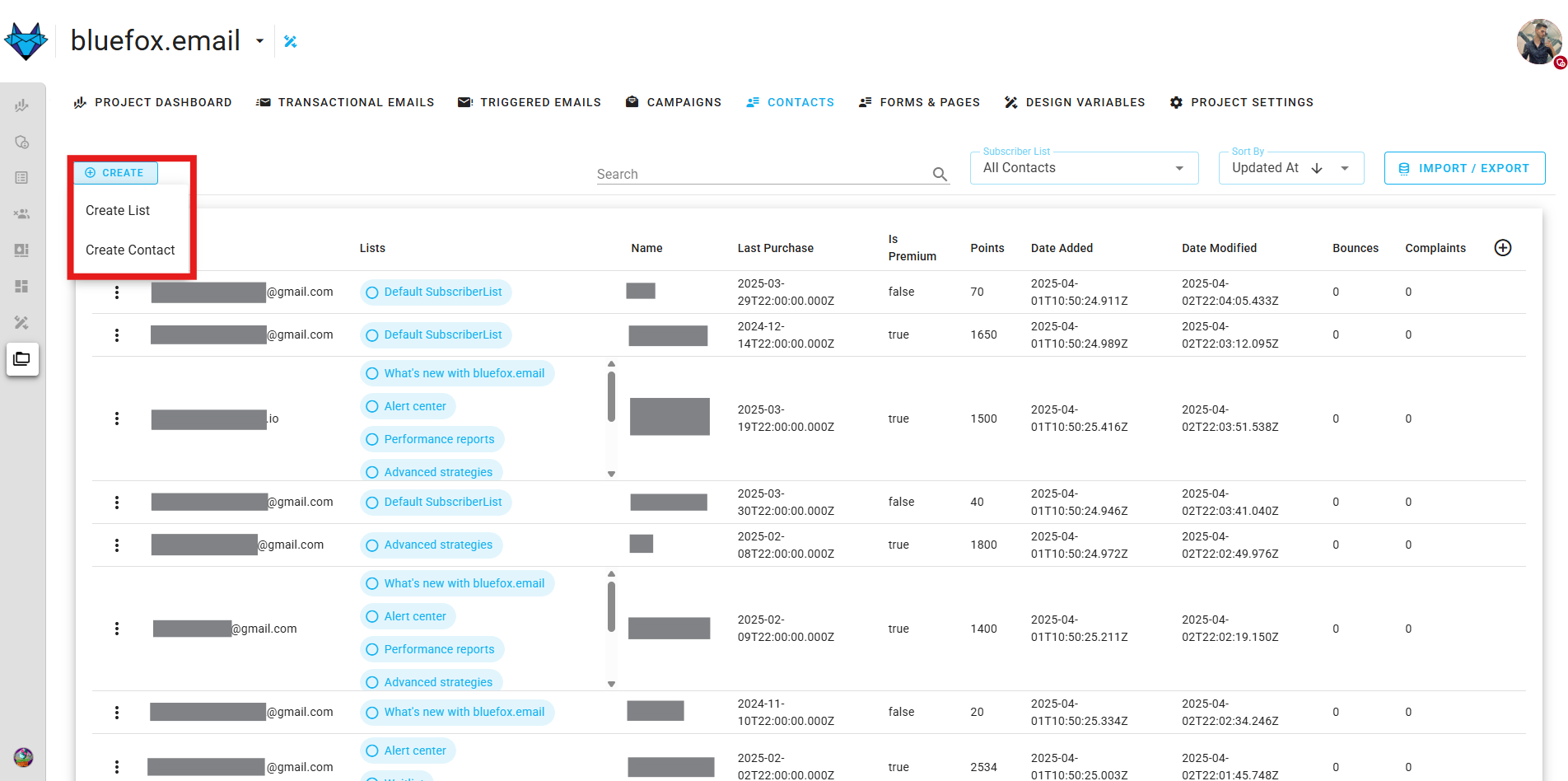Screen dimensions: 1568x781
Task: Go to Triggered Emails tab
Action: (530, 102)
